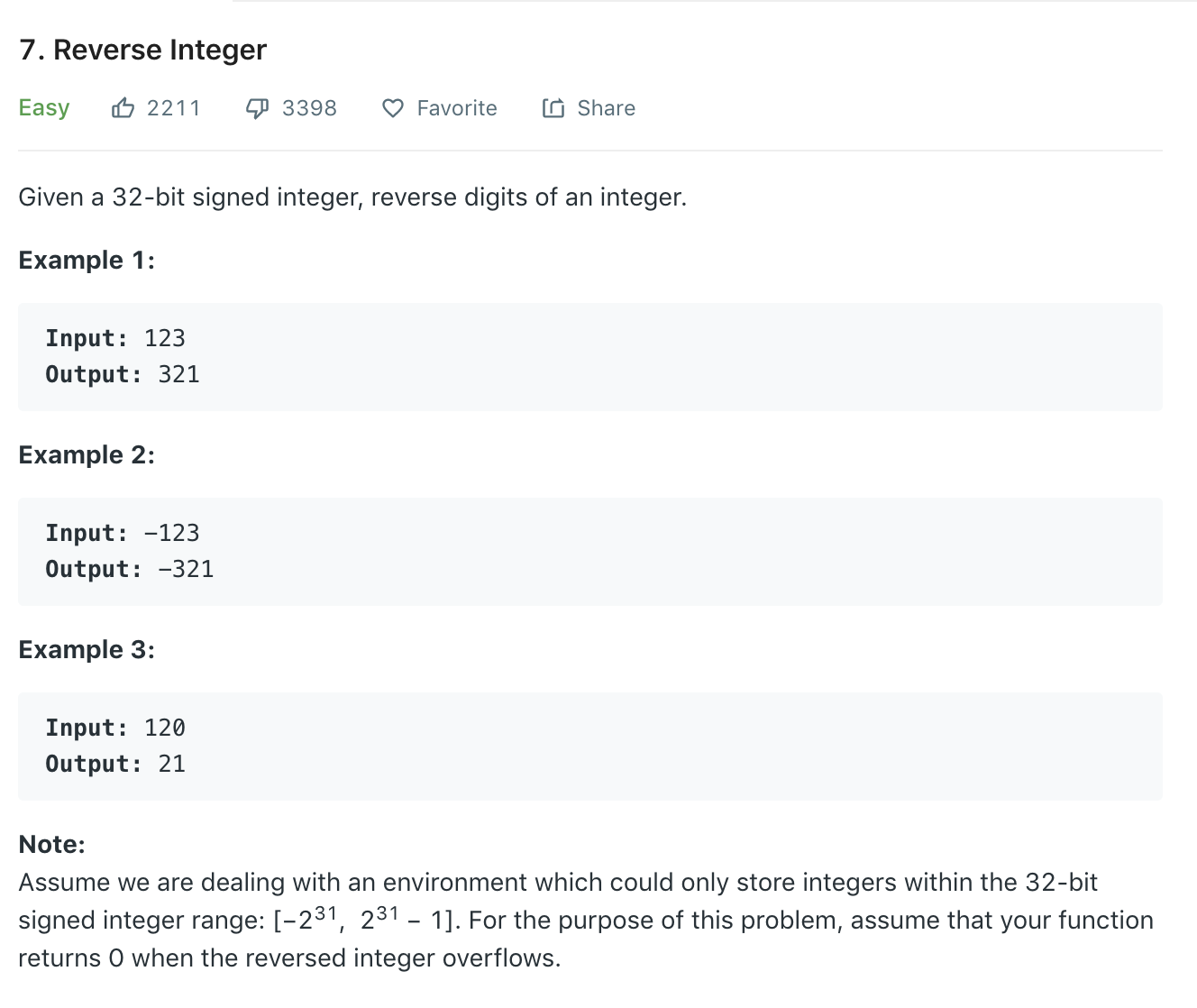Select the Favorite text label

click(x=456, y=108)
